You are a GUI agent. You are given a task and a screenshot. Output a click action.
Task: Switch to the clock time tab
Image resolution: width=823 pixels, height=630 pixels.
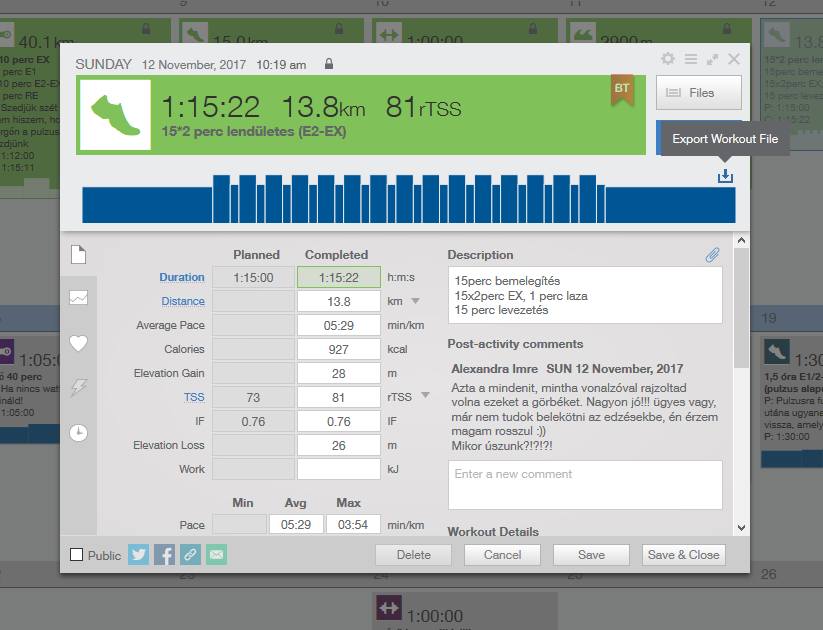point(79,433)
